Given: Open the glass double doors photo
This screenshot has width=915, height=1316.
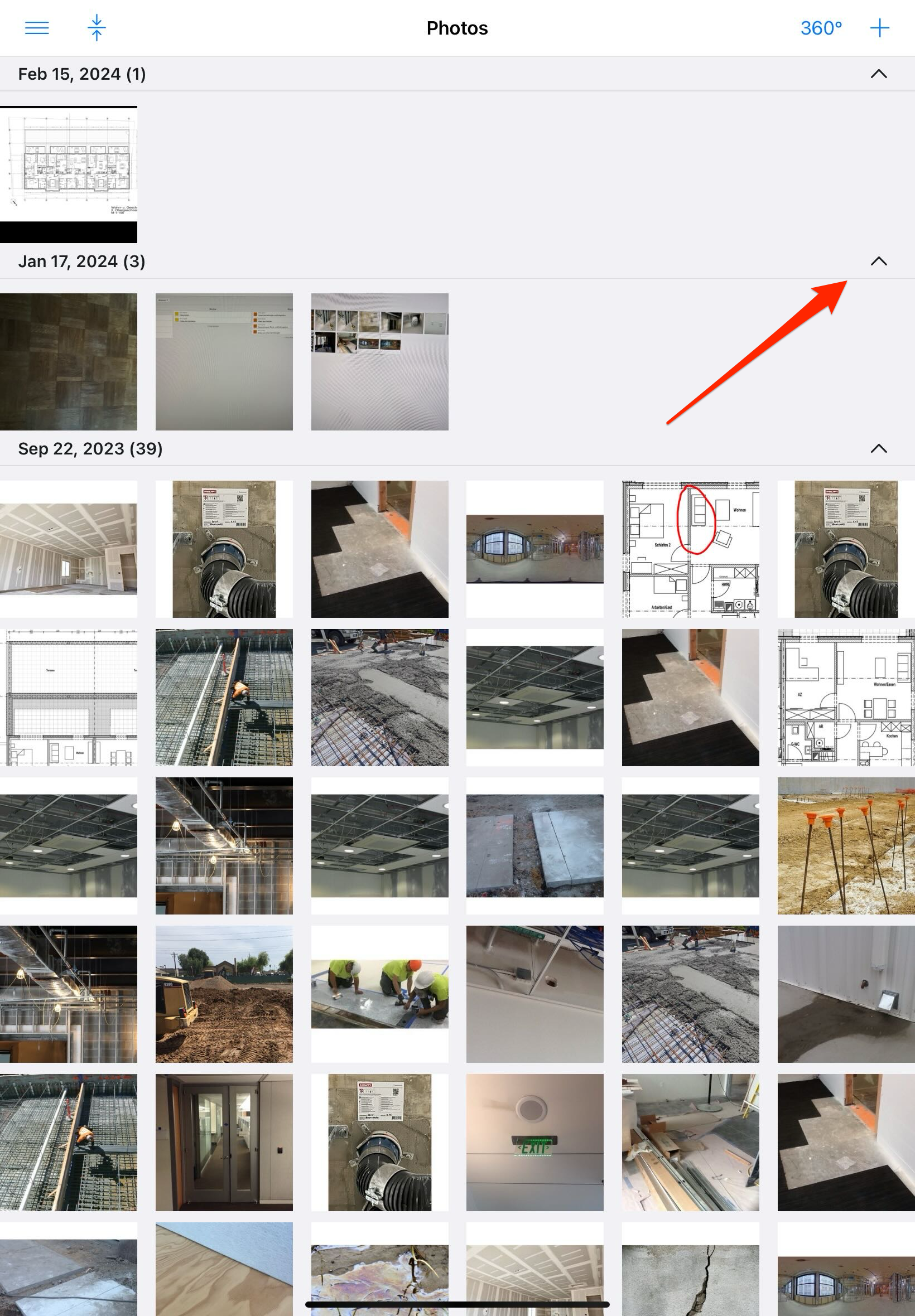Looking at the screenshot, I should click(224, 1143).
